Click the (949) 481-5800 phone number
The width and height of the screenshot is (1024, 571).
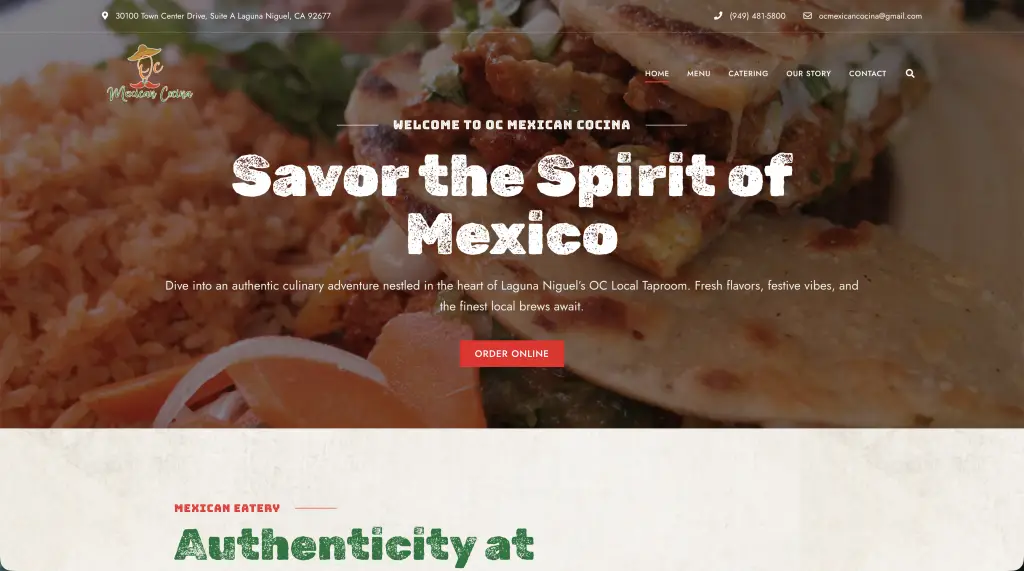click(757, 16)
